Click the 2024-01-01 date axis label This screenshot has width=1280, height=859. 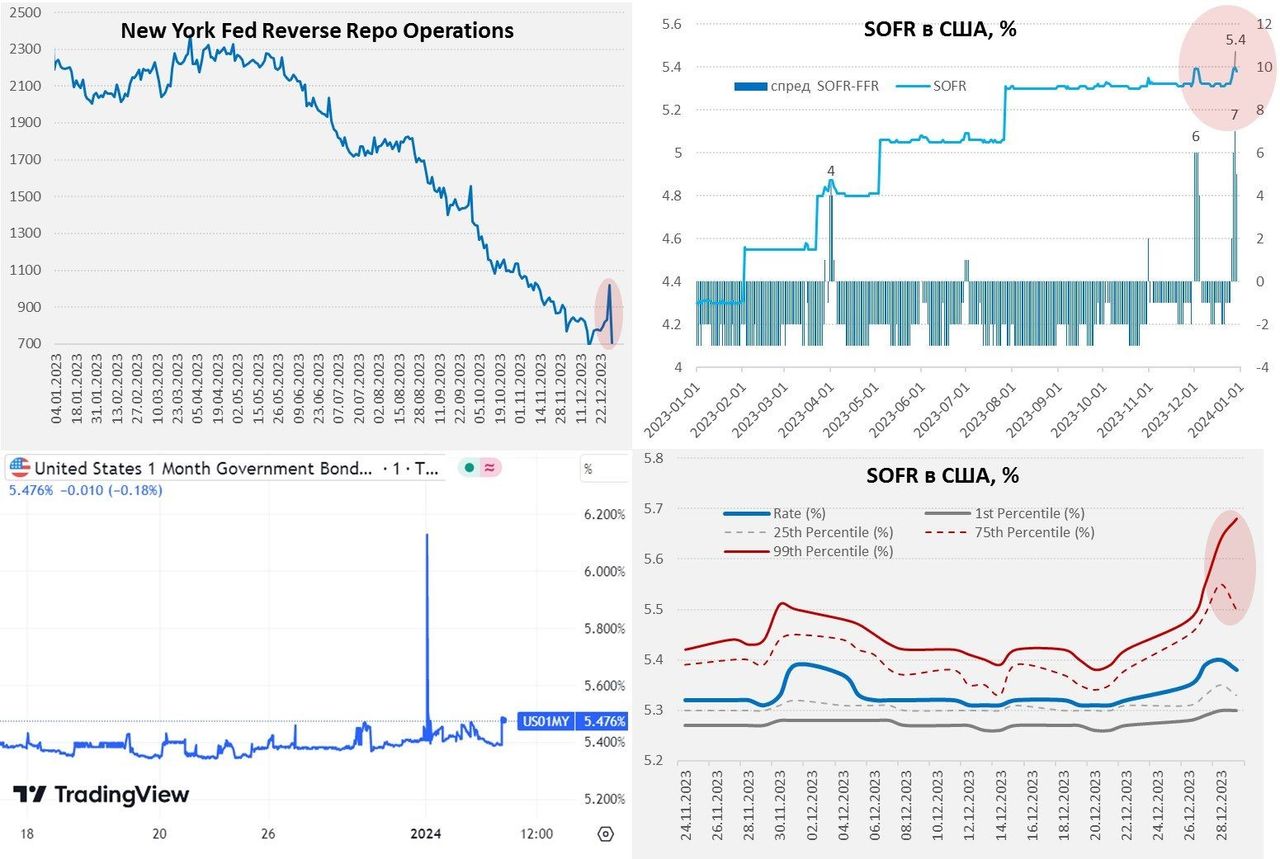(x=1215, y=411)
